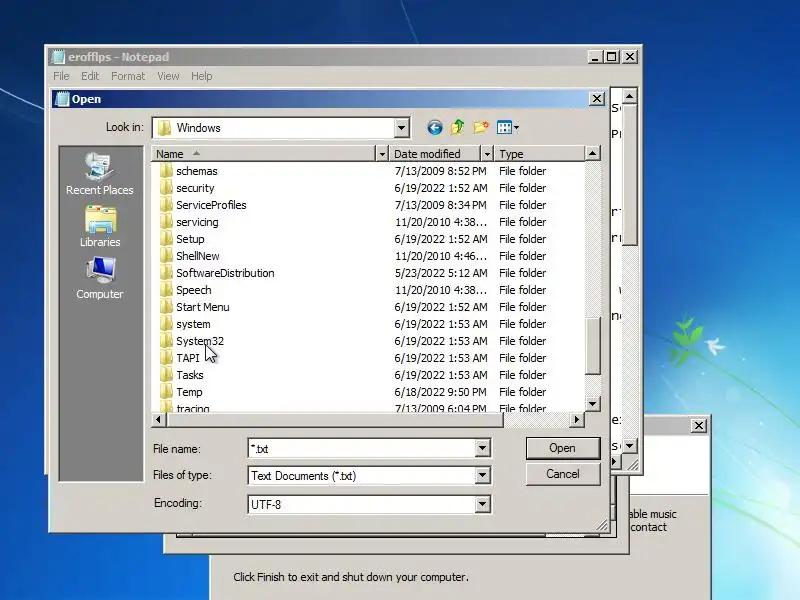Screen dimensions: 800x600
Task: Click Notepad's vertical scroll up arrow
Action: click(630, 96)
